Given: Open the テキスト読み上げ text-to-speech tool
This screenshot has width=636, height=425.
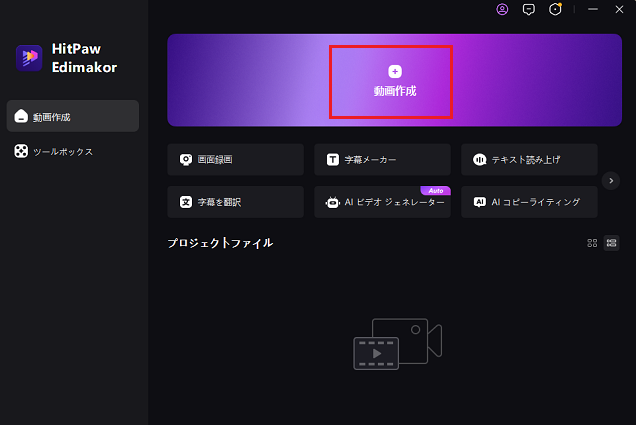Looking at the screenshot, I should [x=529, y=159].
